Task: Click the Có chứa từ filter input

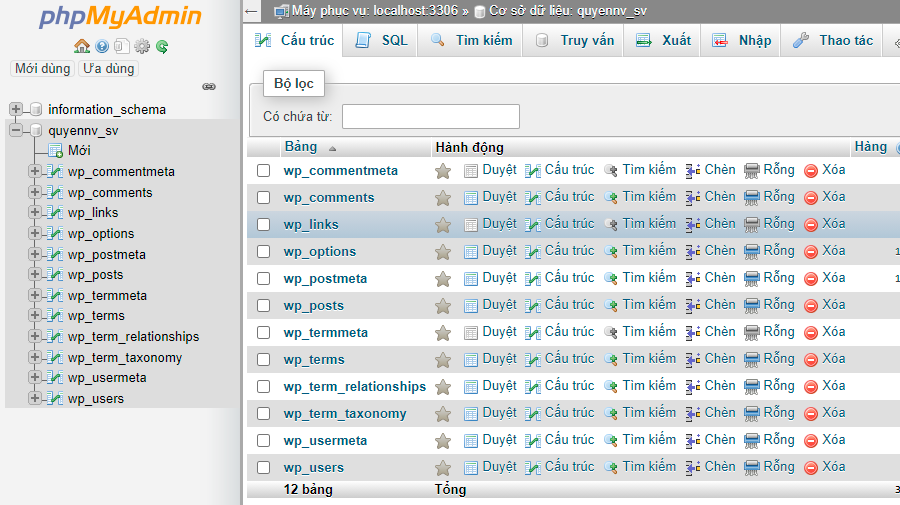Action: 430,117
